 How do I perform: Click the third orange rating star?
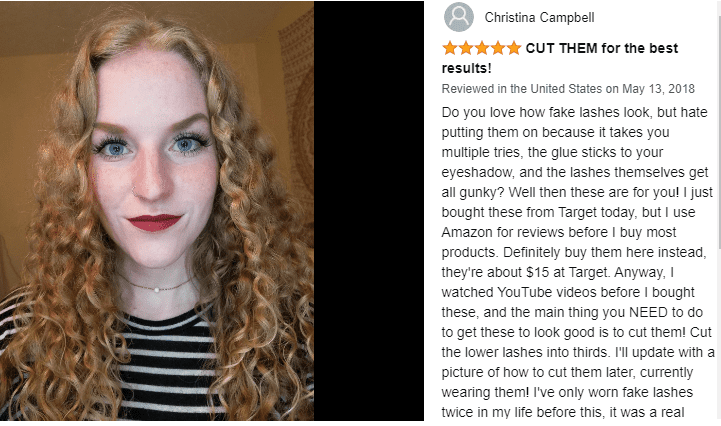(x=481, y=48)
